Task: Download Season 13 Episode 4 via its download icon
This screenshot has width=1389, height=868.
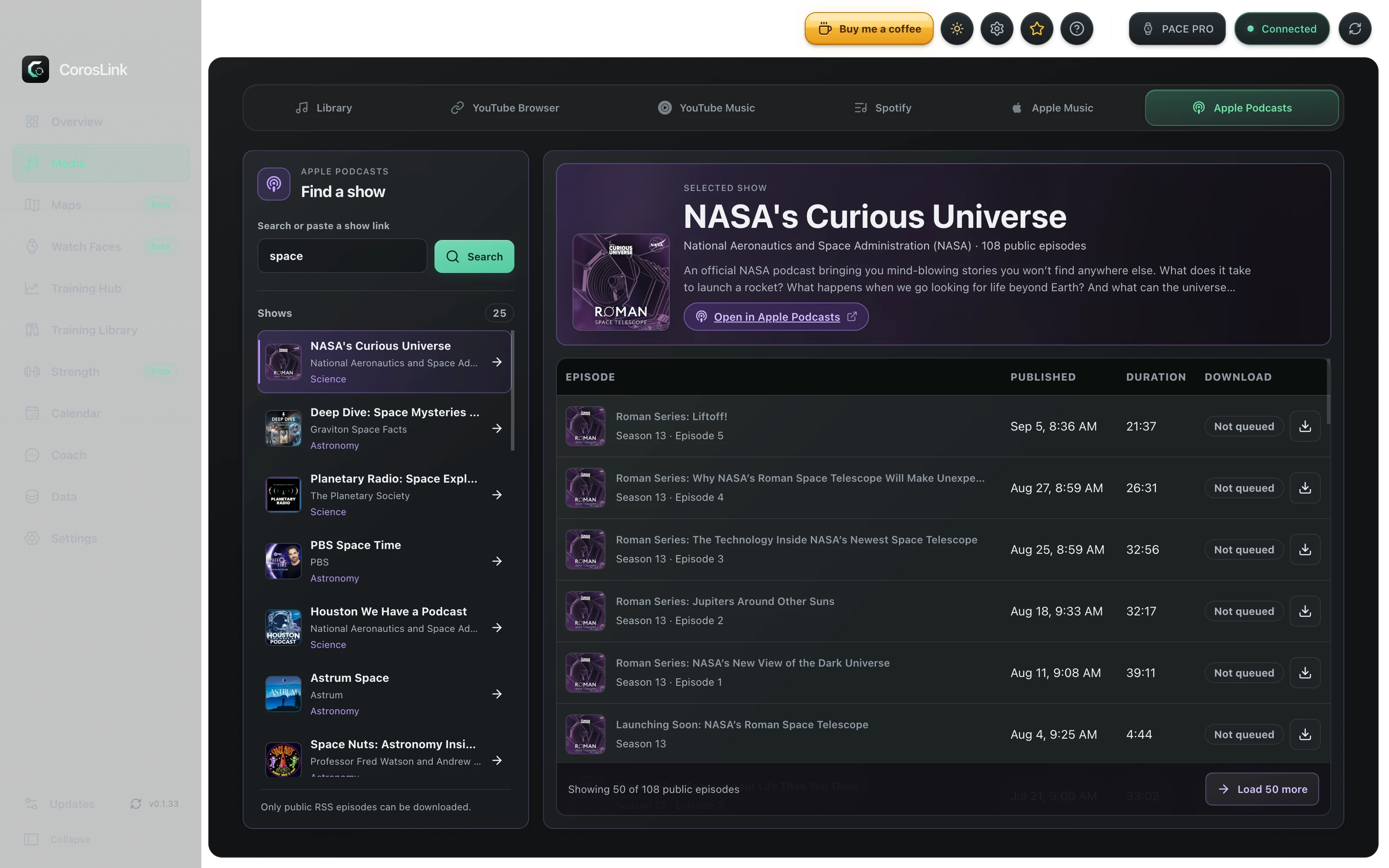Action: [x=1305, y=488]
